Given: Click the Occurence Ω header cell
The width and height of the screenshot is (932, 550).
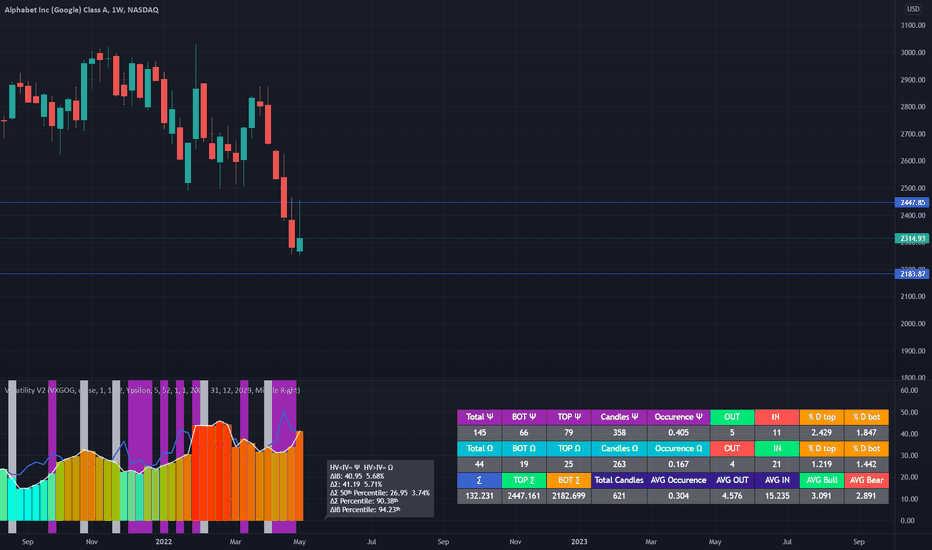Looking at the screenshot, I should [678, 448].
